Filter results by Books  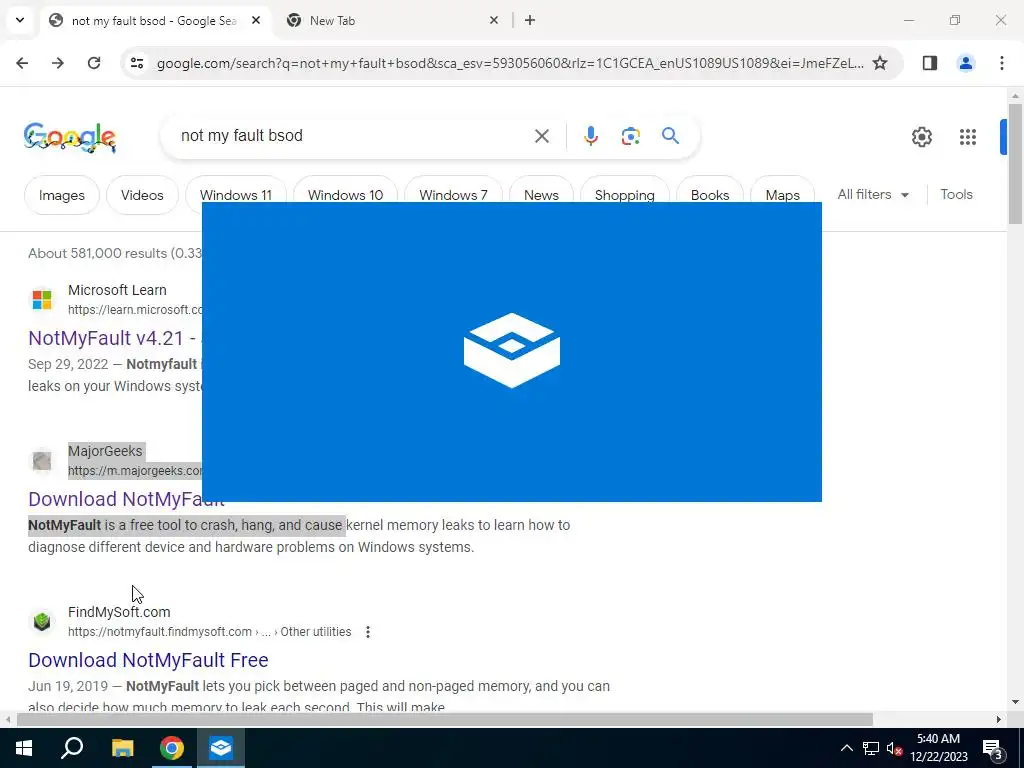coord(710,189)
